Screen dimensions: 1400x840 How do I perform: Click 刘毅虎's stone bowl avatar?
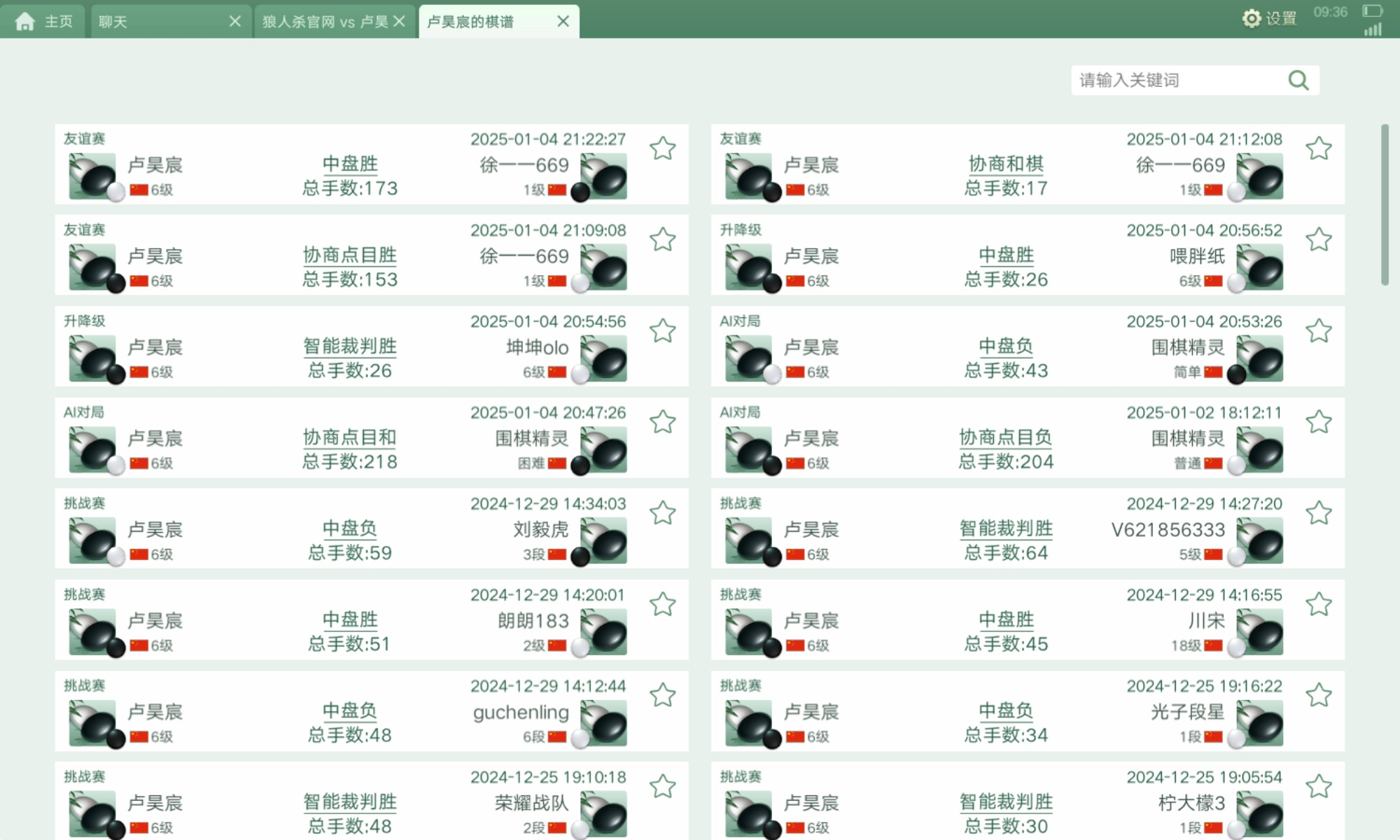pos(604,541)
